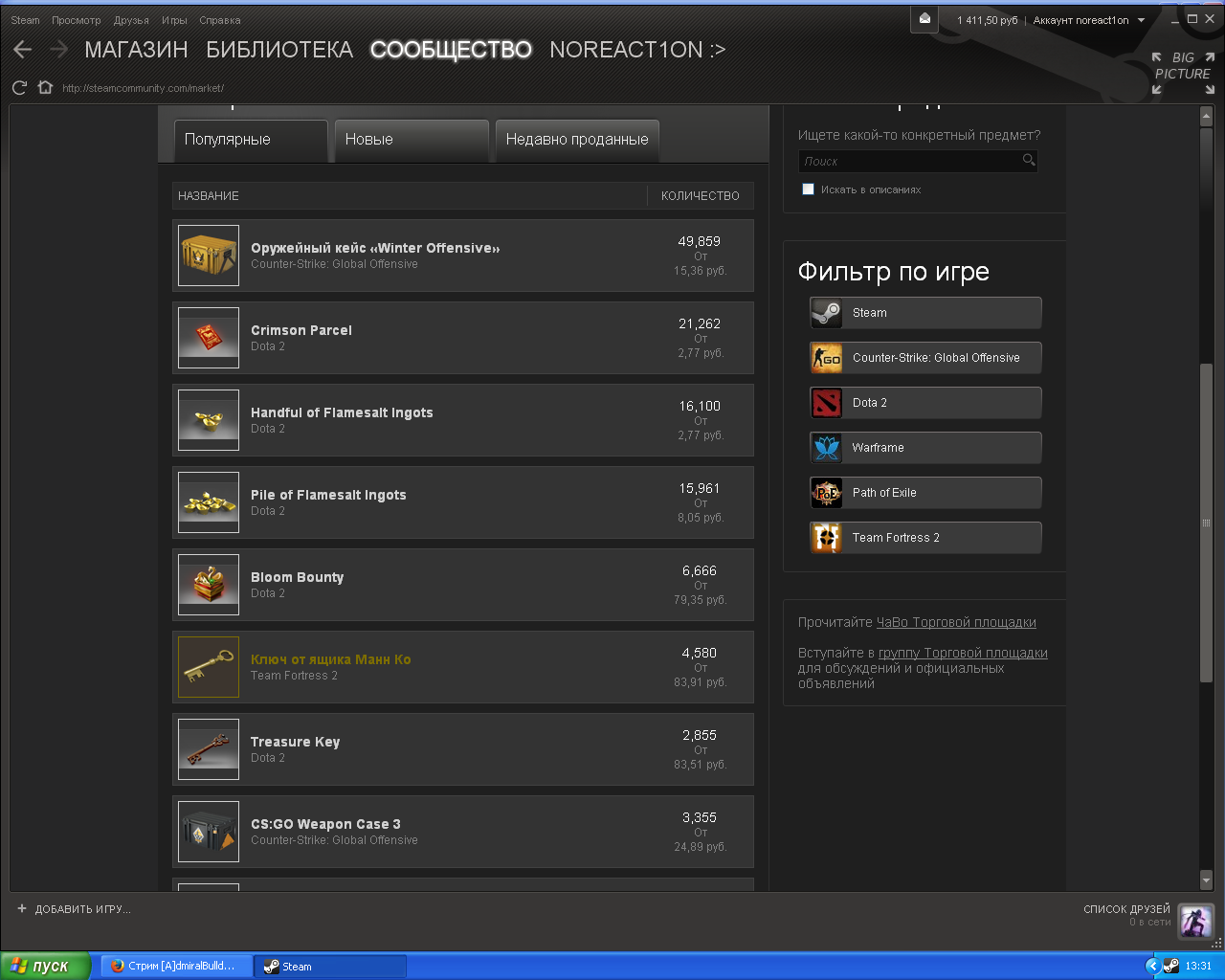Click the browser back arrow
Image resolution: width=1225 pixels, height=980 pixels.
[23, 50]
